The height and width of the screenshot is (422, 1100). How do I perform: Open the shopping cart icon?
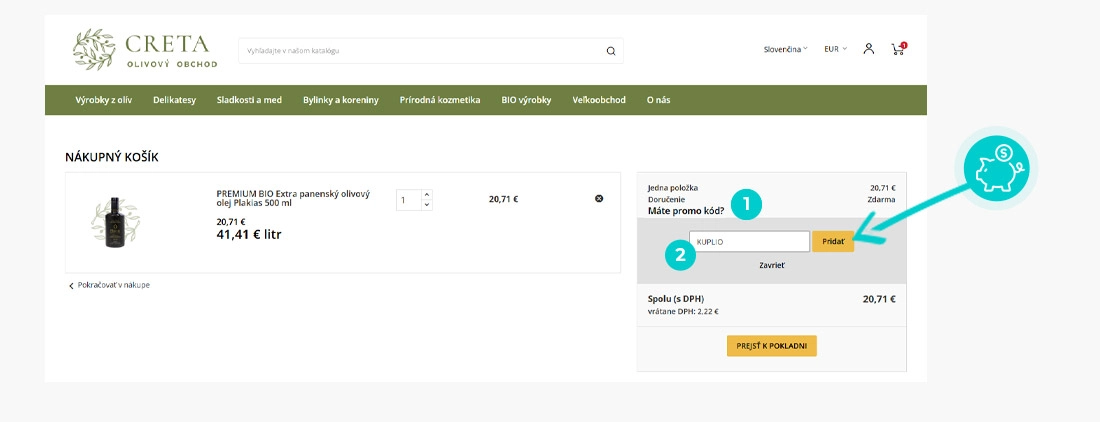(899, 49)
